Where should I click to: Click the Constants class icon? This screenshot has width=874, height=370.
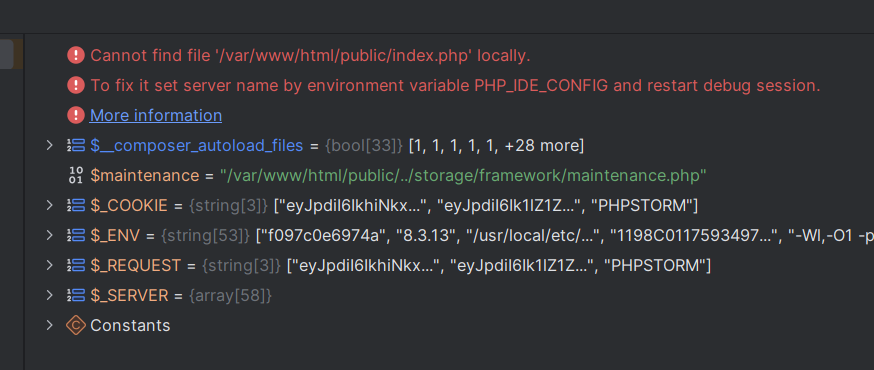pos(75,325)
